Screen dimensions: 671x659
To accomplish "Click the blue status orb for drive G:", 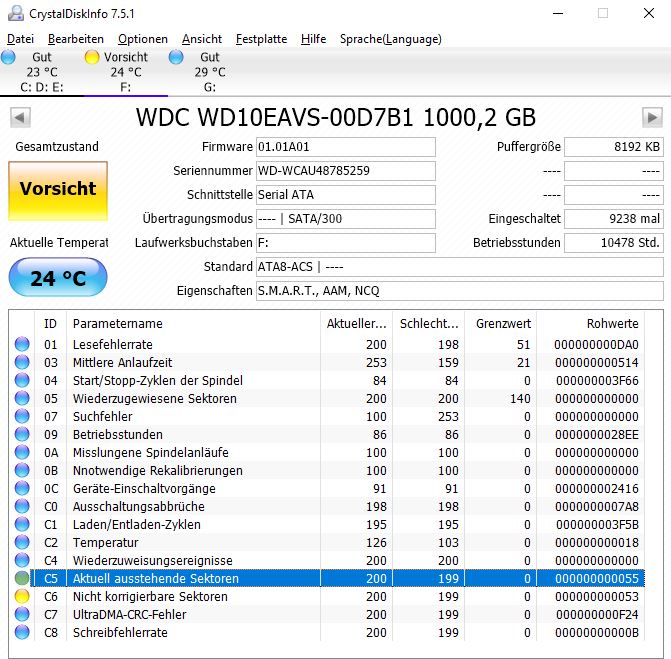I will click(176, 57).
